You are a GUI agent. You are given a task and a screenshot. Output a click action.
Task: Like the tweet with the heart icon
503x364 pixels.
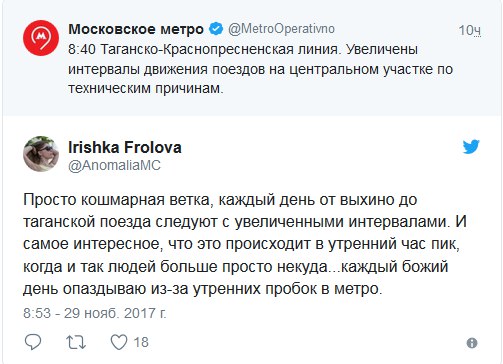pos(119,342)
